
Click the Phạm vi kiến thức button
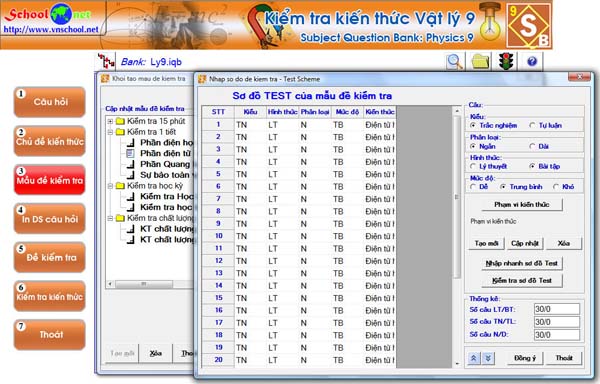522,205
